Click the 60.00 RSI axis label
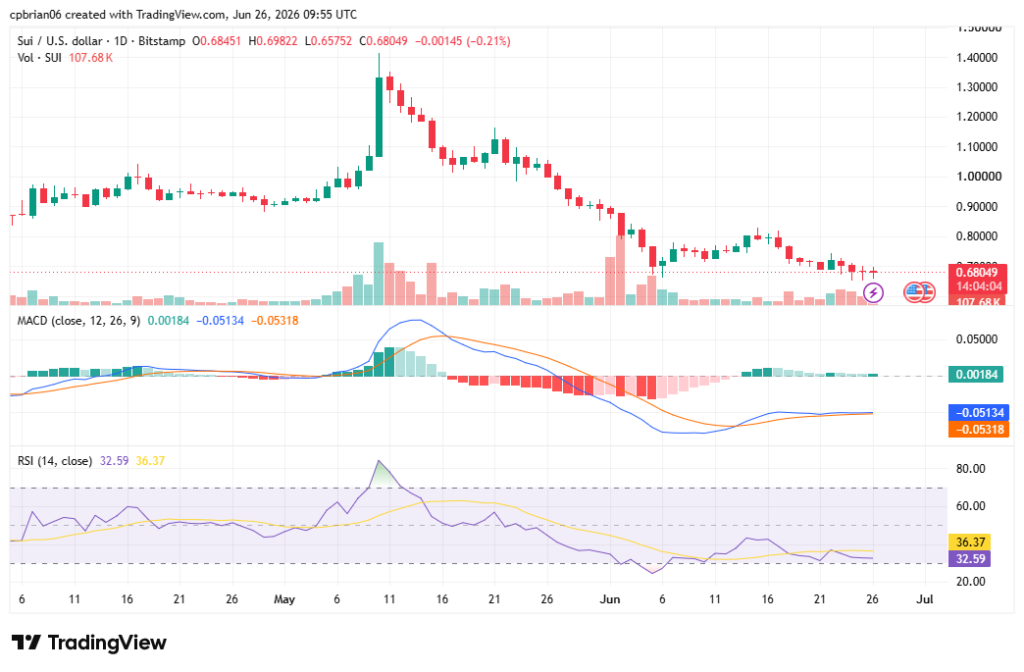The width and height of the screenshot is (1024, 672). point(970,506)
